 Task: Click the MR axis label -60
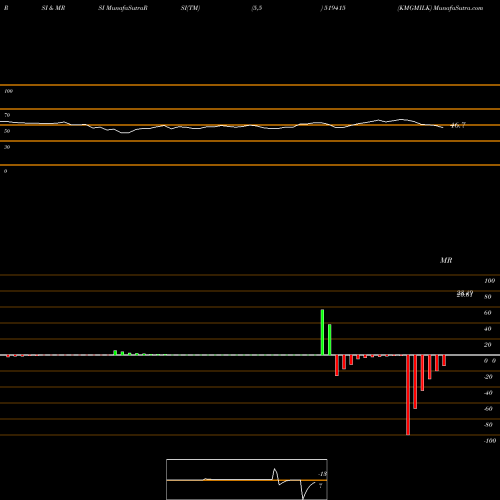pos(488,409)
